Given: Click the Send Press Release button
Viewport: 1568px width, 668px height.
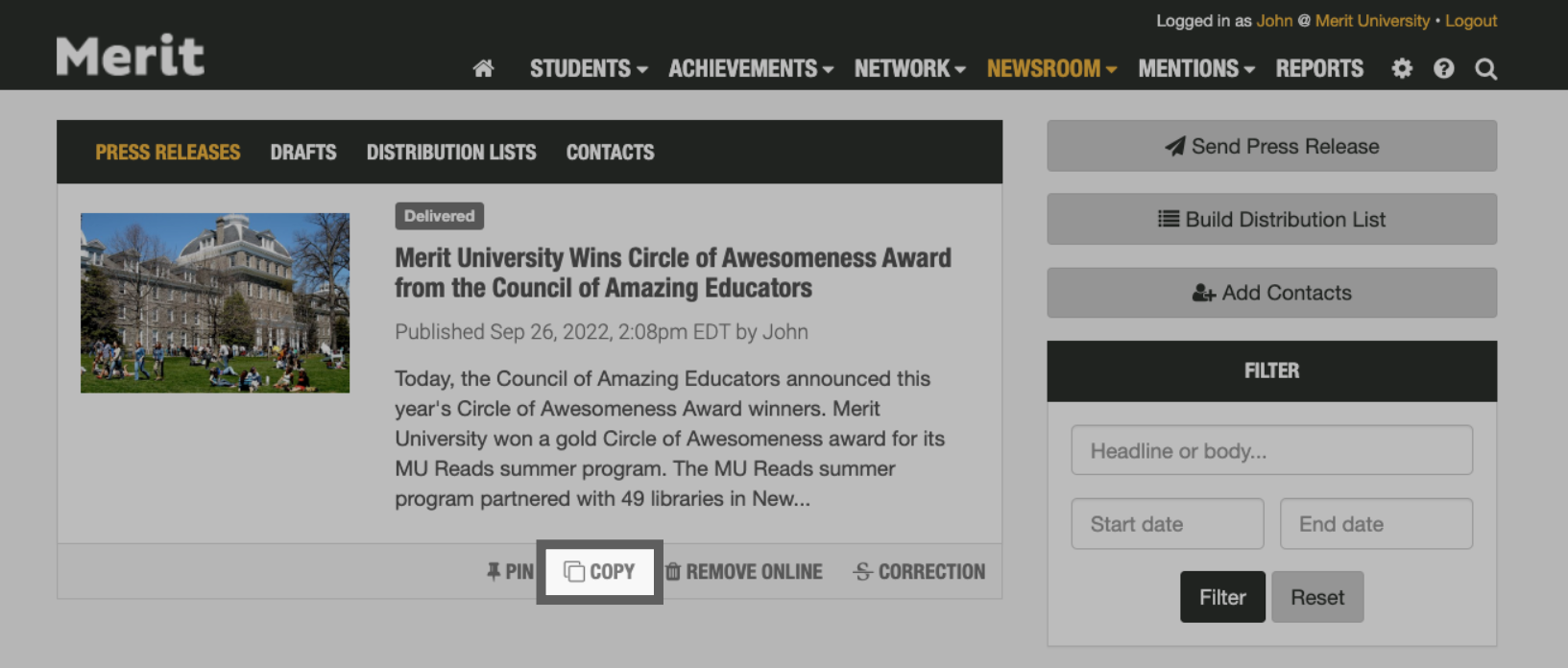Looking at the screenshot, I should point(1271,146).
